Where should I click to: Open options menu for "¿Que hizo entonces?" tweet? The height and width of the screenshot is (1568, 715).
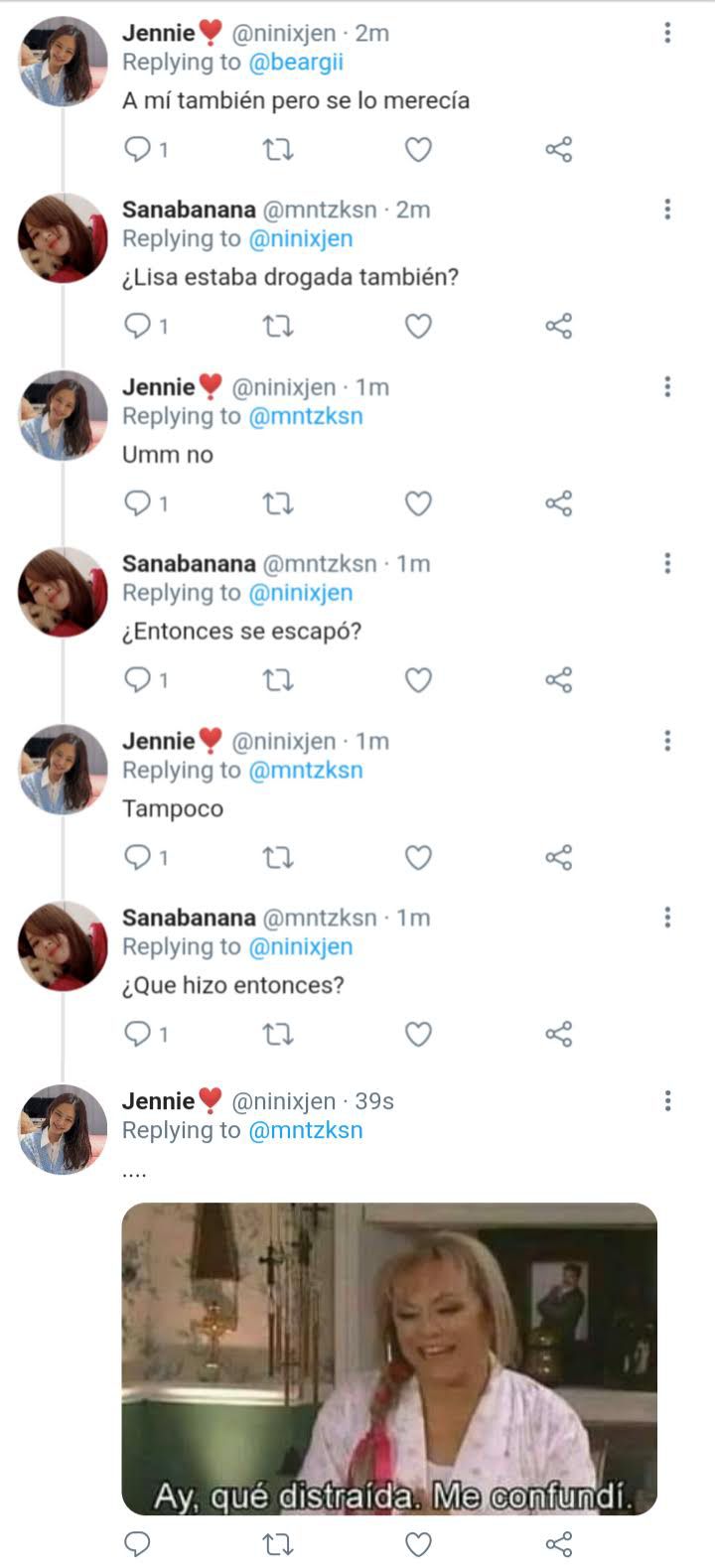667,917
